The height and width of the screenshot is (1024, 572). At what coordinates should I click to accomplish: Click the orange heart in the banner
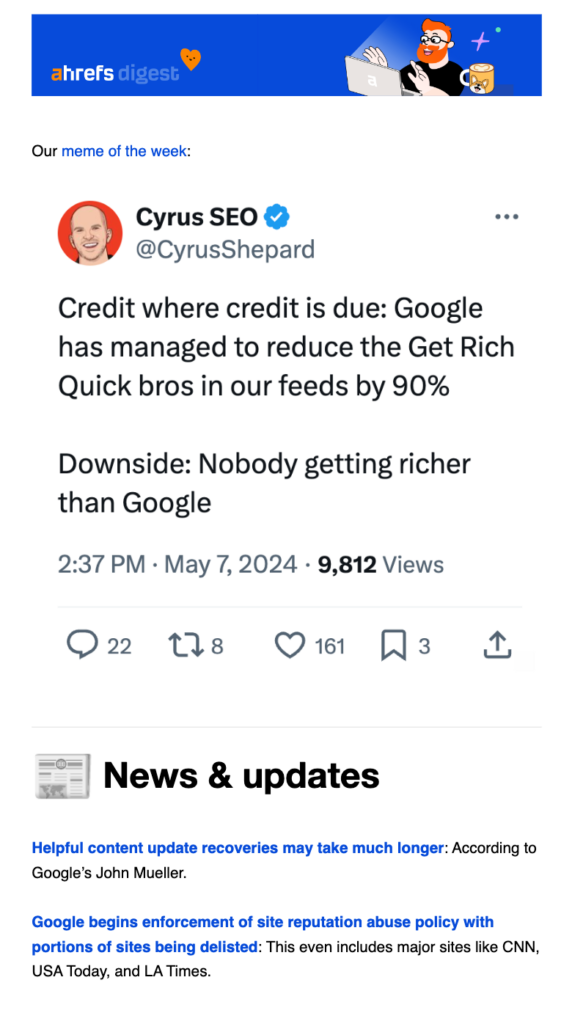(191, 59)
